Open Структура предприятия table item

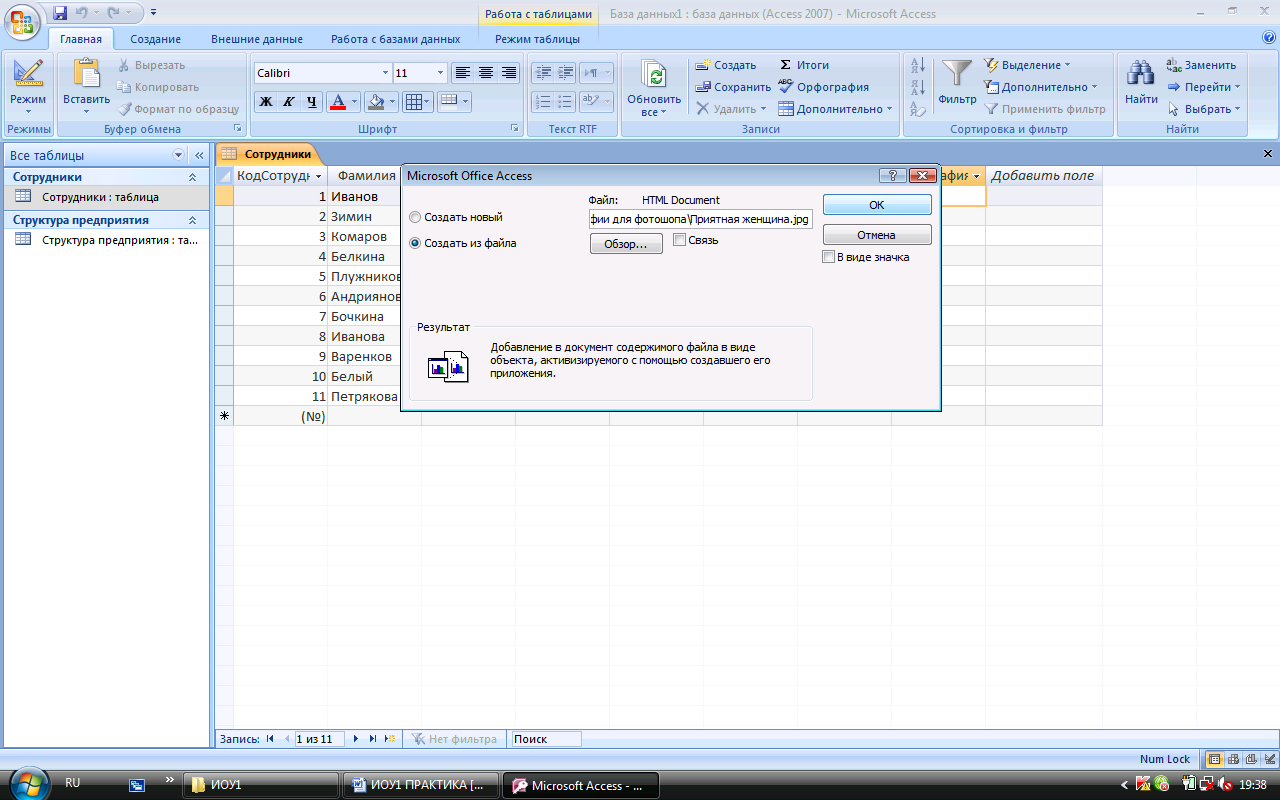point(105,240)
